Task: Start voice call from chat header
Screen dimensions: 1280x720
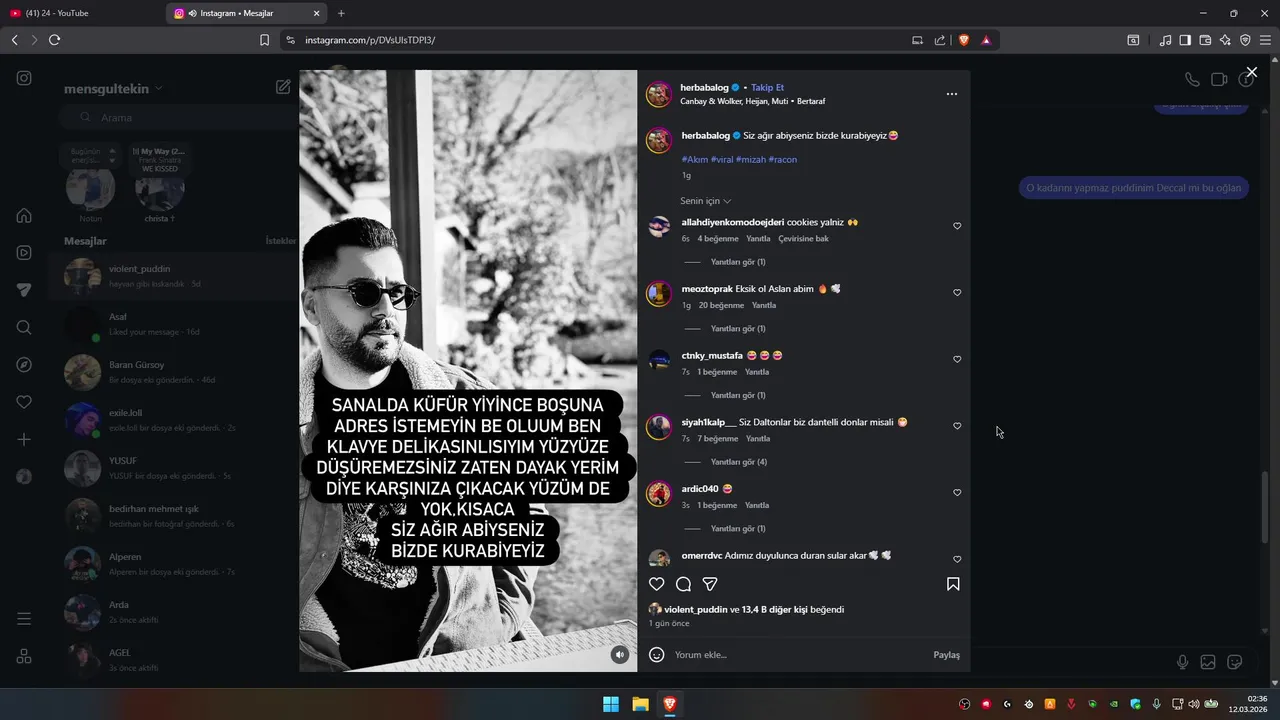Action: click(x=1192, y=79)
